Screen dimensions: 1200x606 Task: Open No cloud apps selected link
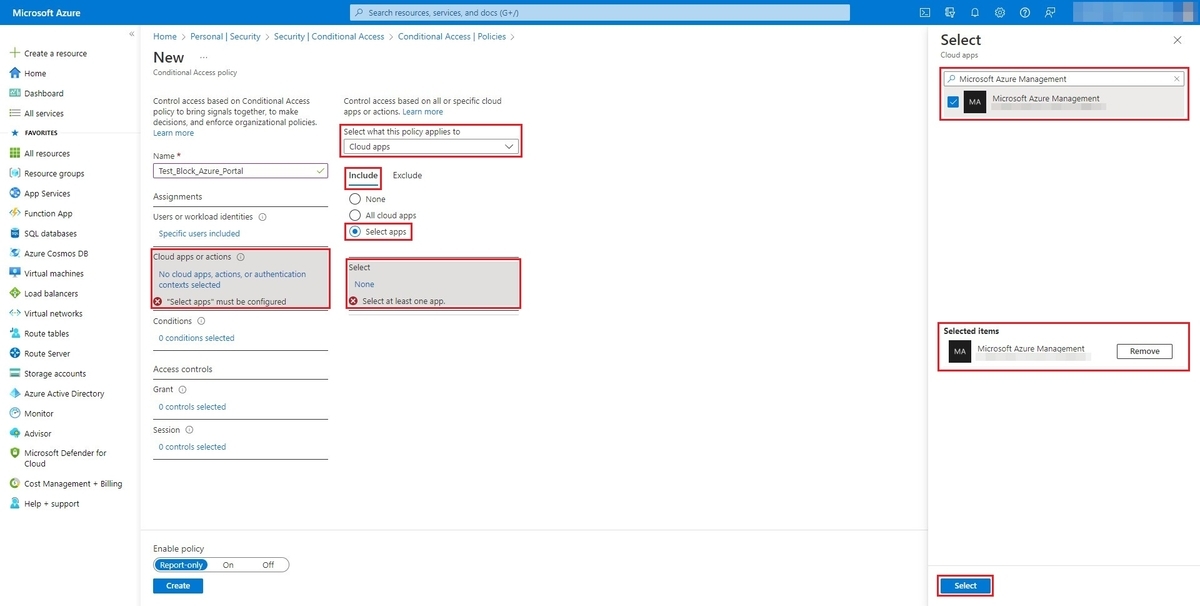coord(232,279)
